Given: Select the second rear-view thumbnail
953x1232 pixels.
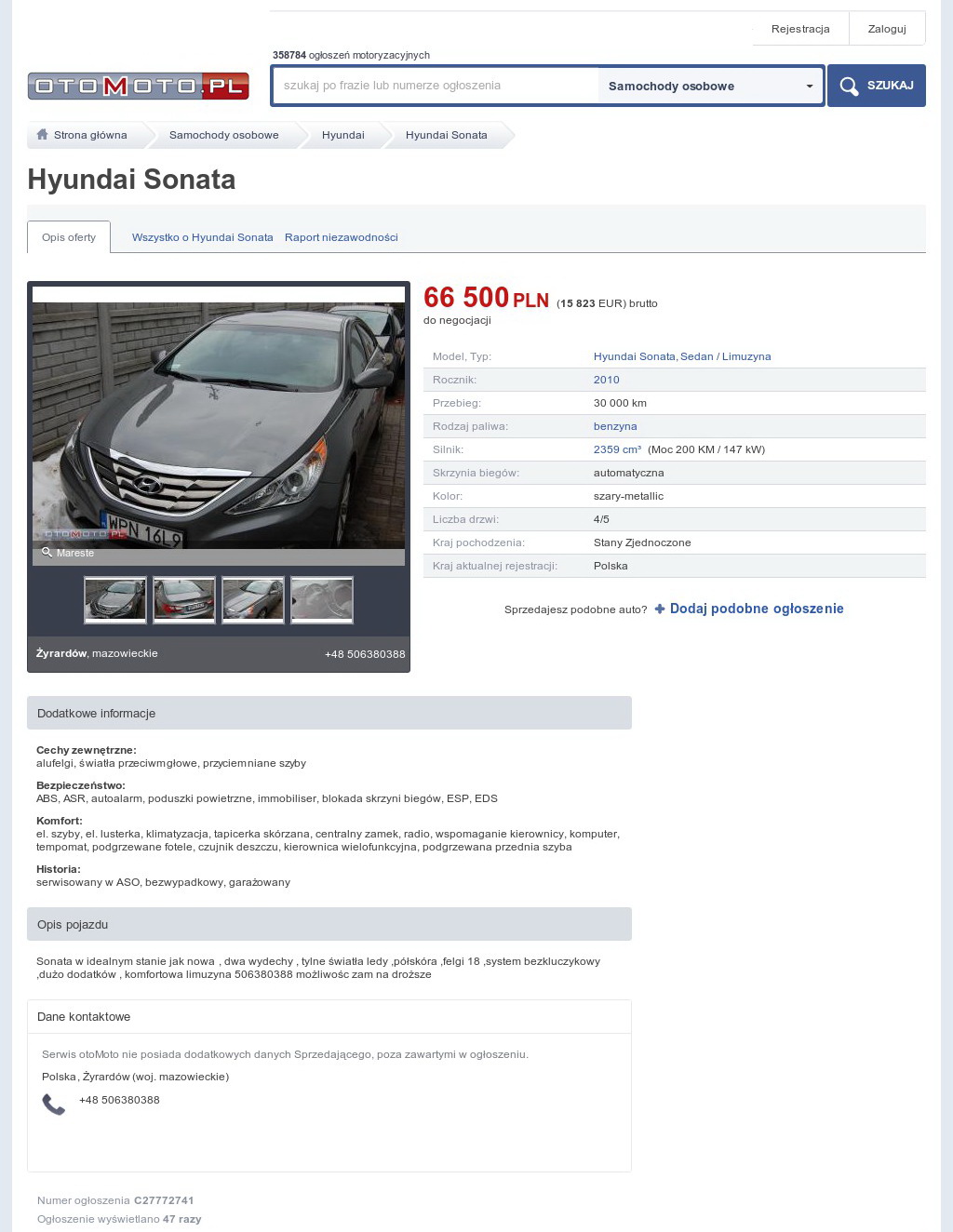Looking at the screenshot, I should tap(184, 600).
